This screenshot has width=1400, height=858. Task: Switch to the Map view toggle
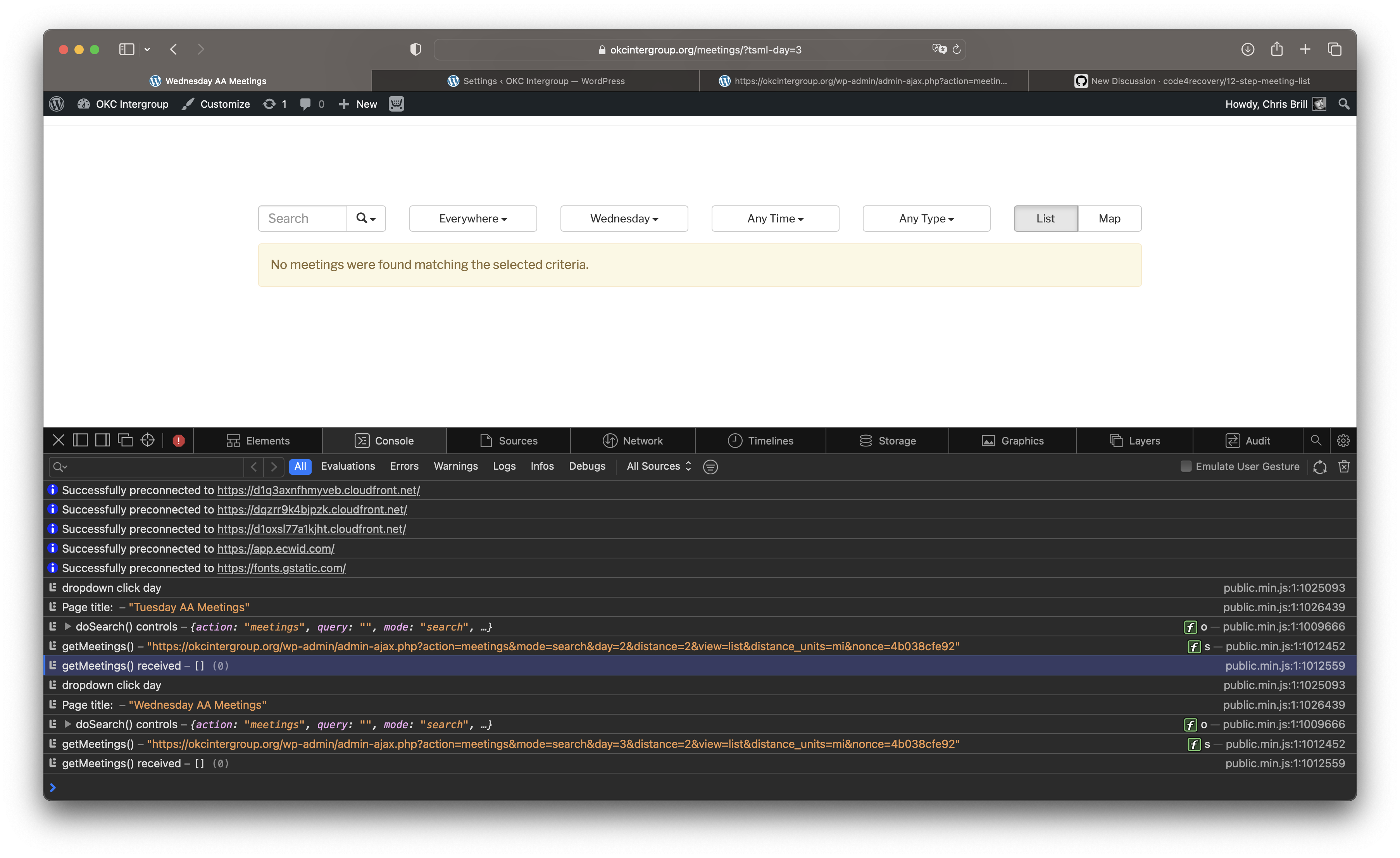pos(1109,219)
